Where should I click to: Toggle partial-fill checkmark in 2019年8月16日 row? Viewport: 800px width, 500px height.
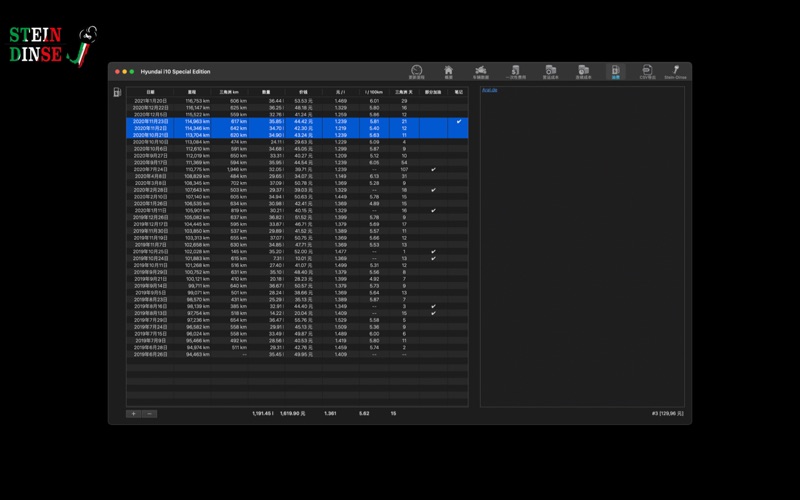point(433,306)
